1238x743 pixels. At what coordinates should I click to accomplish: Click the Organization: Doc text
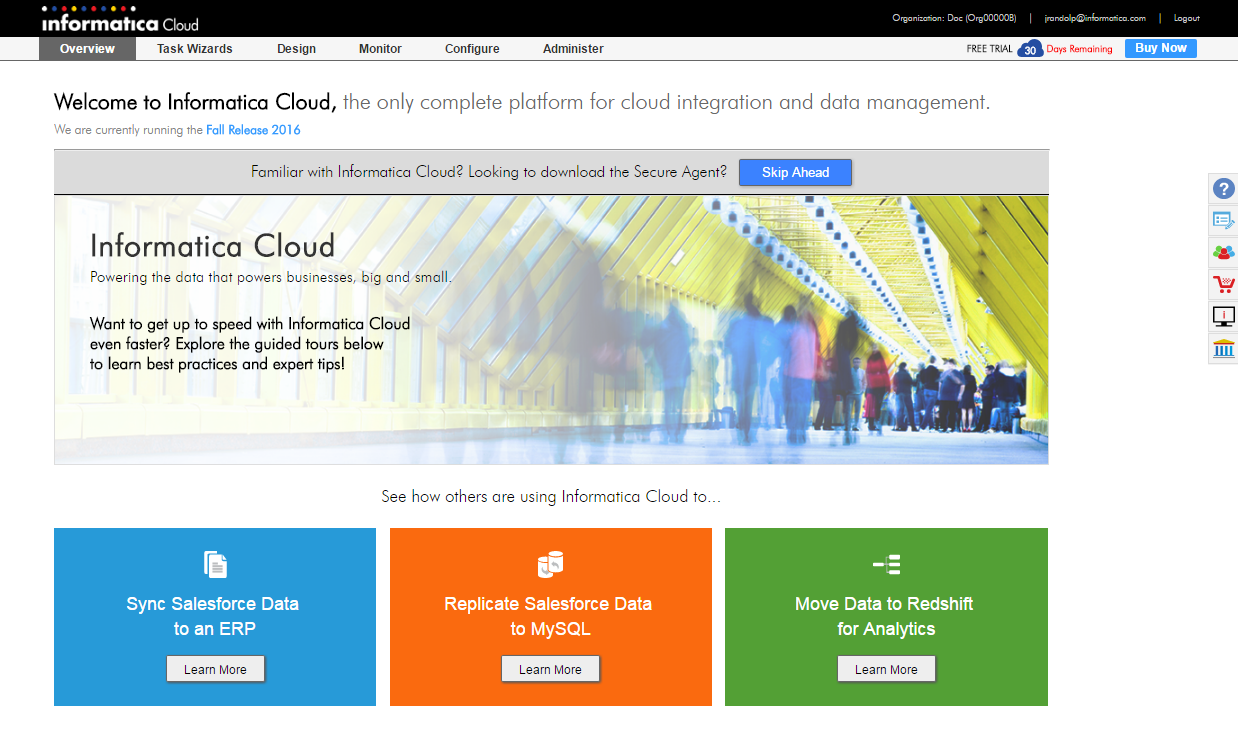point(954,18)
